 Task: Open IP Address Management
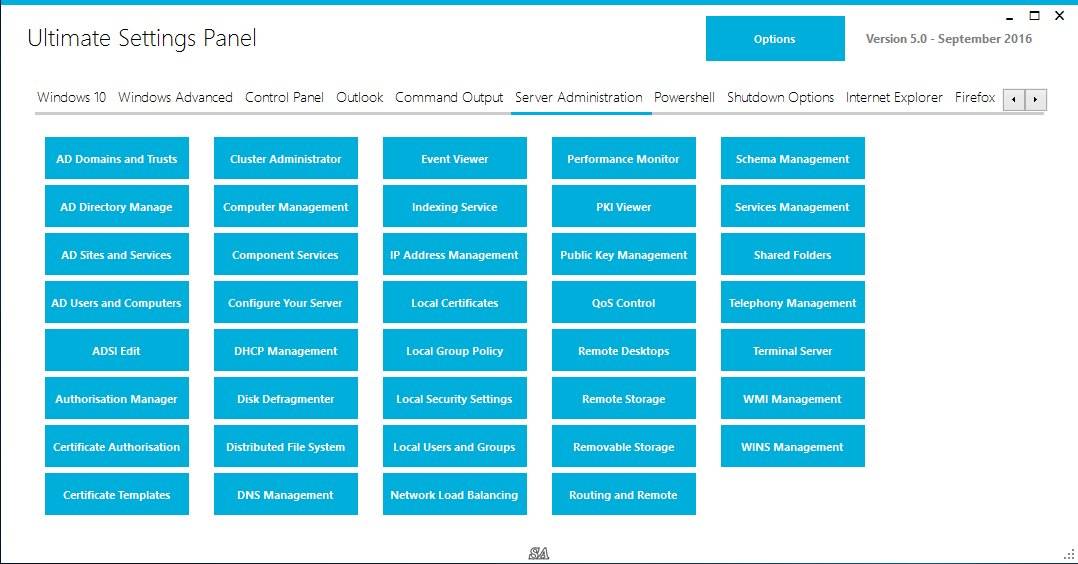[x=455, y=254]
